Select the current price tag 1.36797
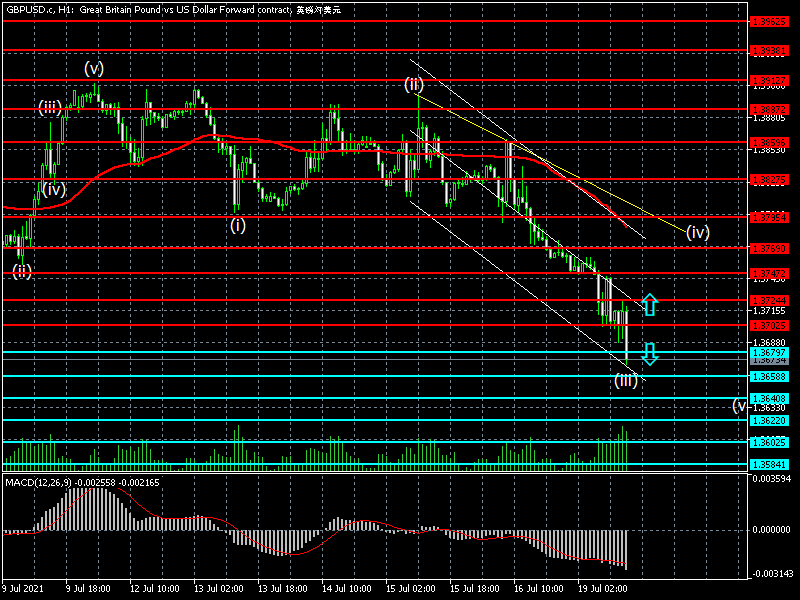This screenshot has height=600, width=800. pyautogui.click(x=769, y=352)
